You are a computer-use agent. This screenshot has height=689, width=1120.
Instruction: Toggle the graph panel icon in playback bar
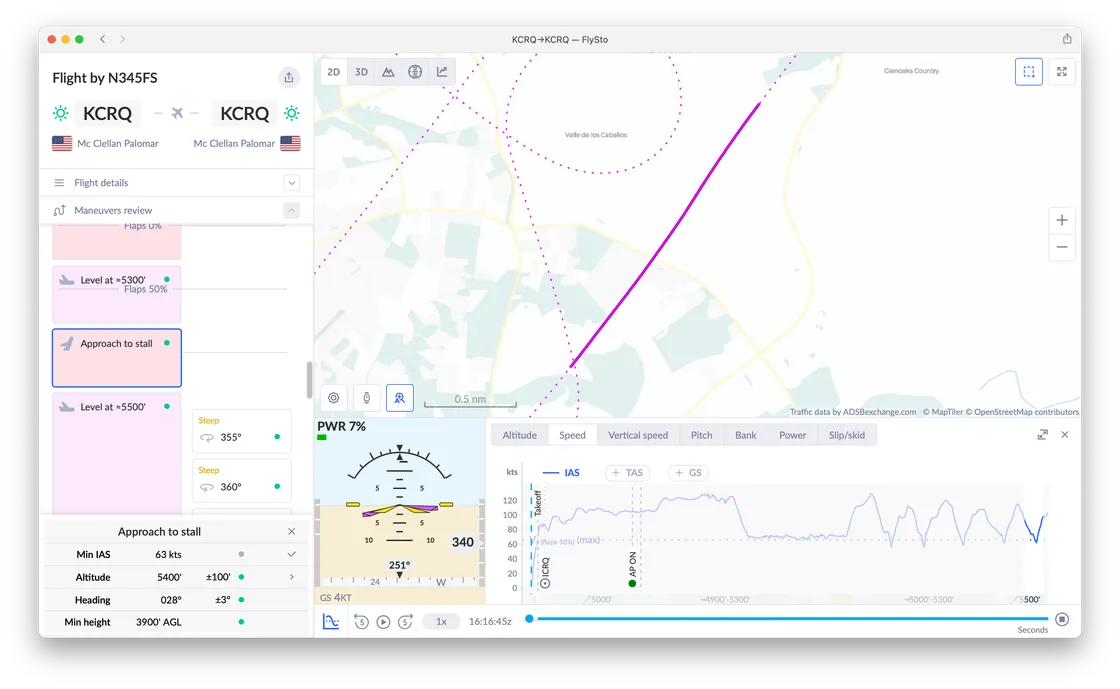[x=331, y=621]
